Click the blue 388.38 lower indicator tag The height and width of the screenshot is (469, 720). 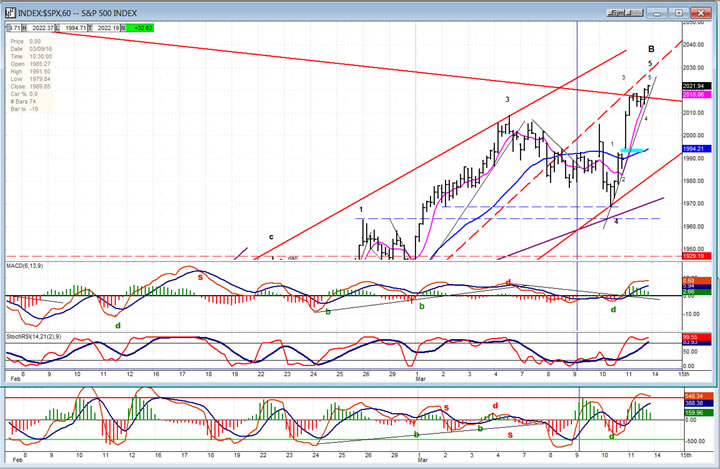698,403
